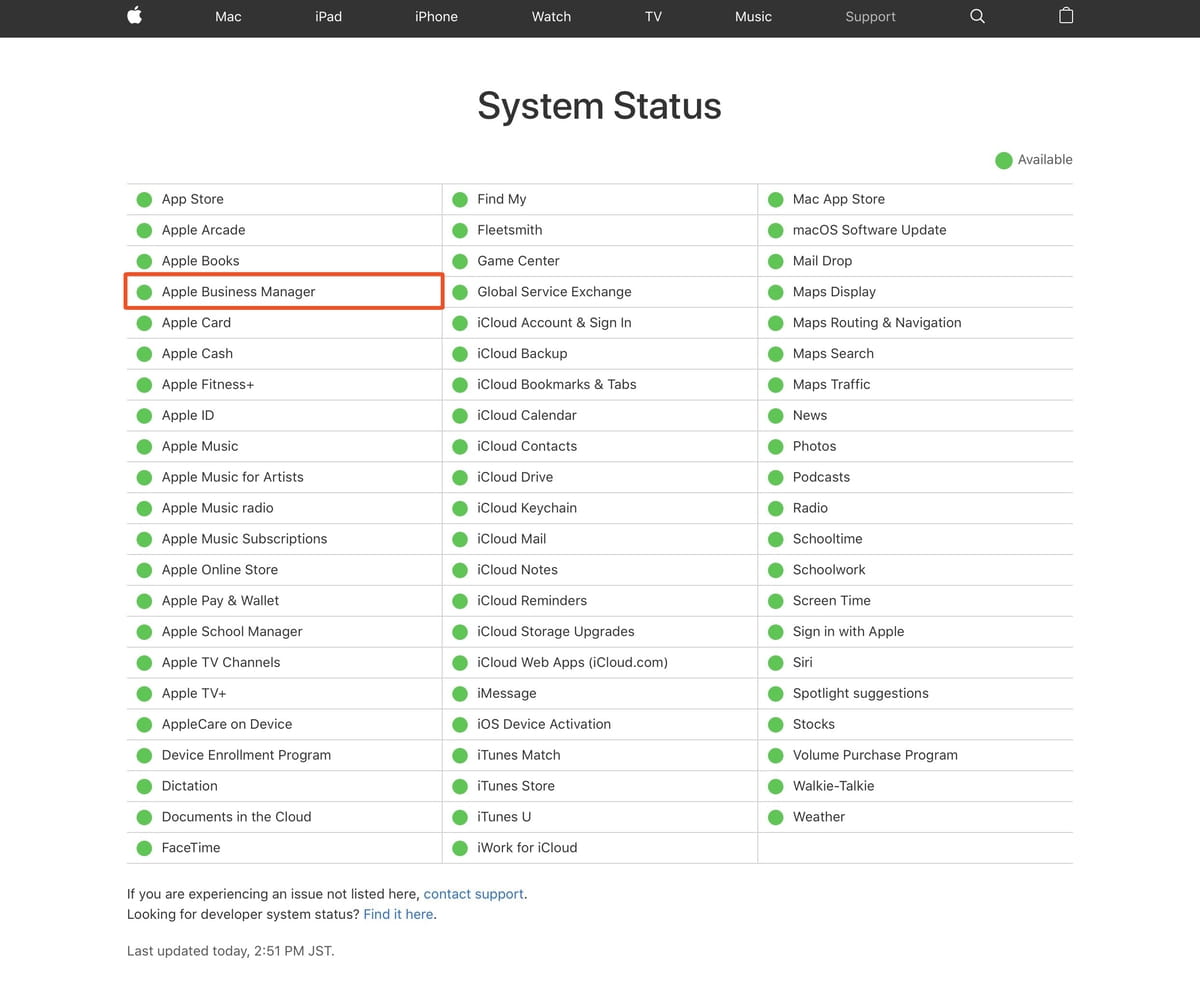
Task: Click the green status dot beside Apple Music radio
Action: (144, 508)
